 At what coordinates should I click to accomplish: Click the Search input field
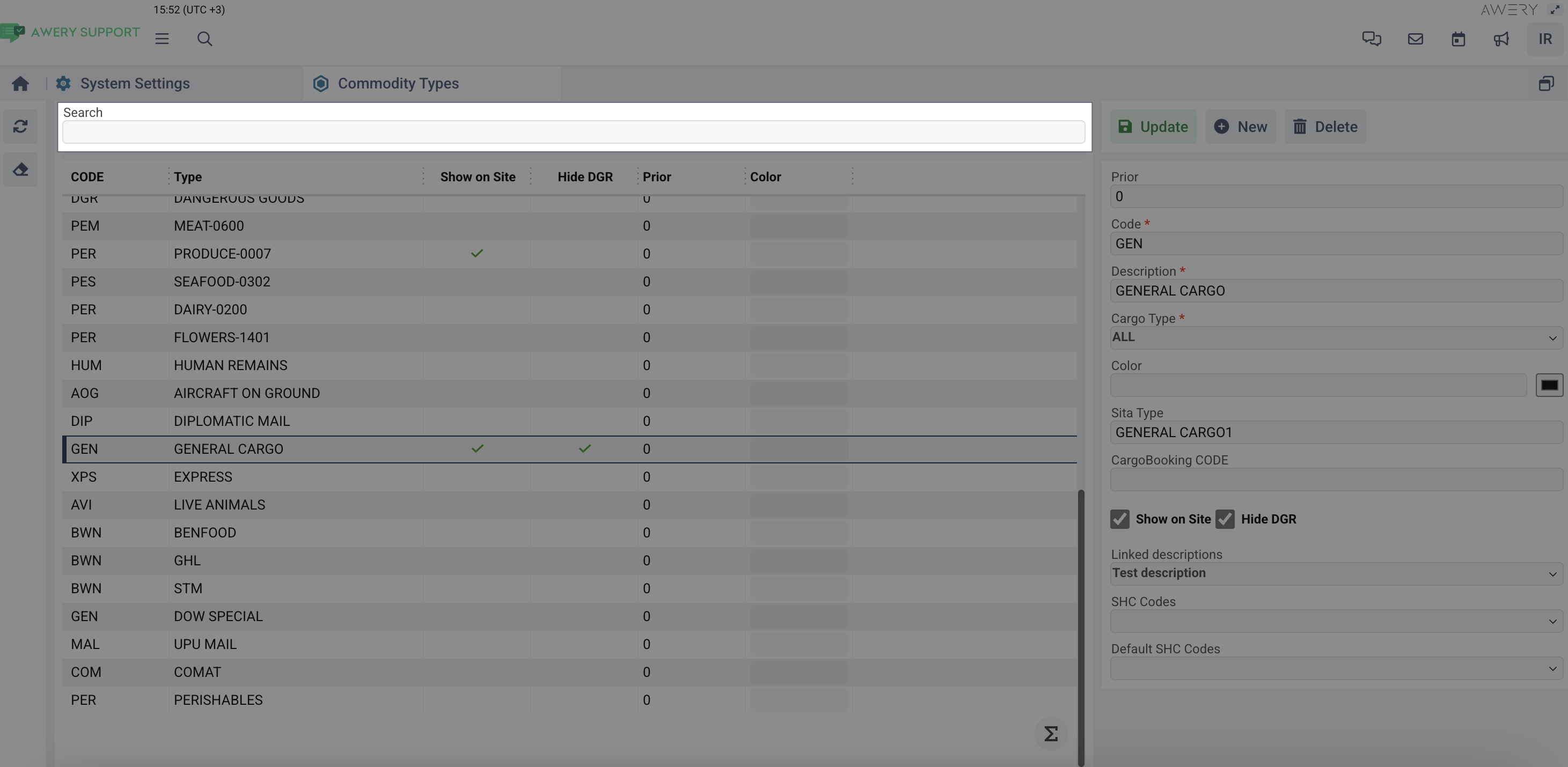coord(573,132)
